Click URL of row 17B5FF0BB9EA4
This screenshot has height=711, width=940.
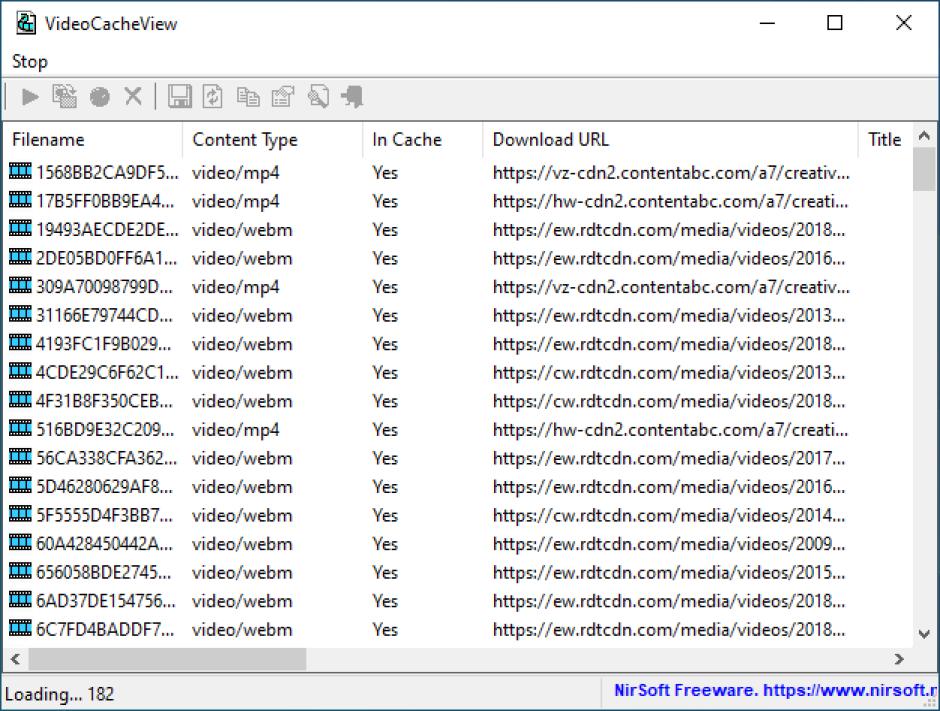670,201
